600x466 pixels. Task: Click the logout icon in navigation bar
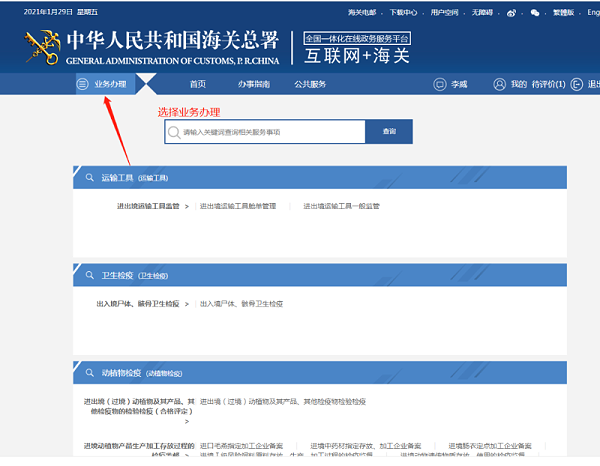577,84
